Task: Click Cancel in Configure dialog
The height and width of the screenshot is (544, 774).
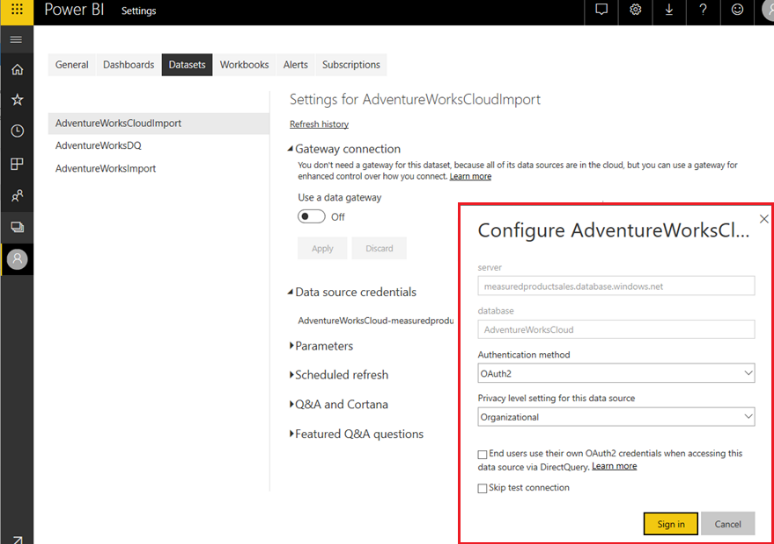Action: click(x=728, y=524)
